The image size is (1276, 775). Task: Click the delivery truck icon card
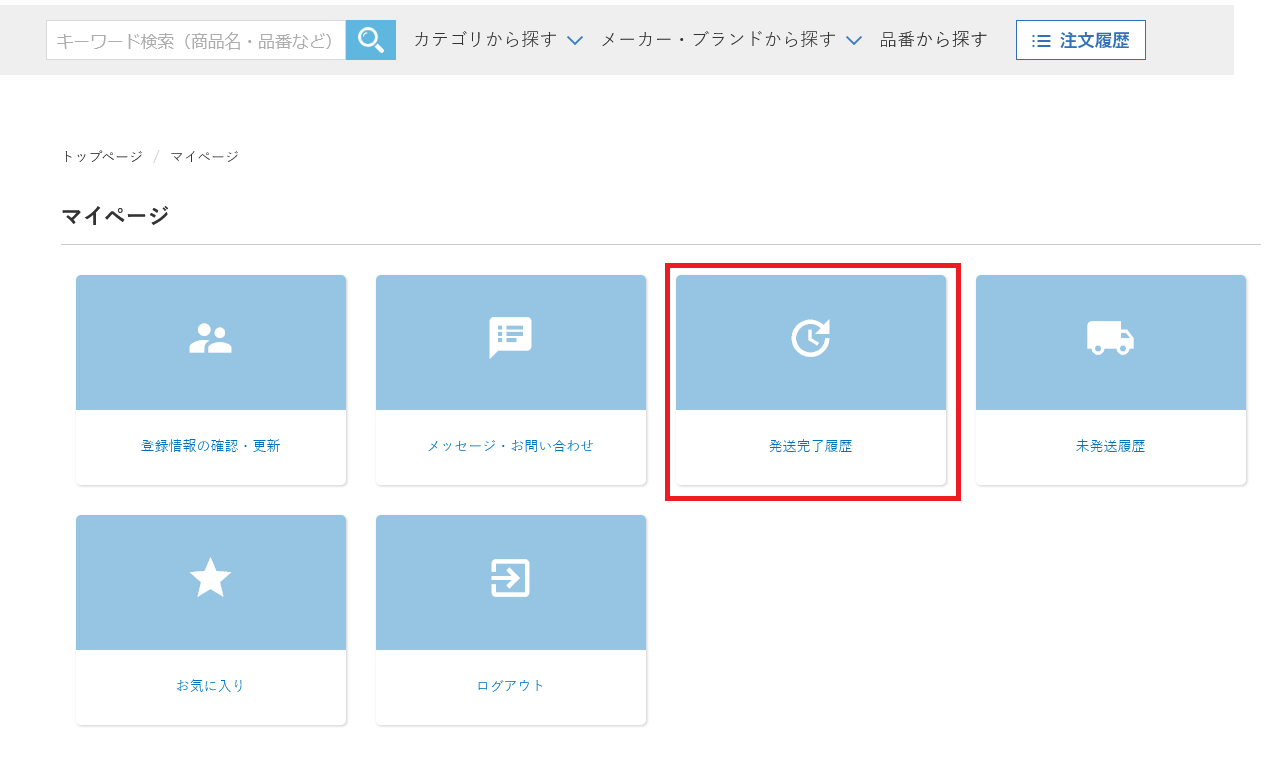pos(1111,343)
